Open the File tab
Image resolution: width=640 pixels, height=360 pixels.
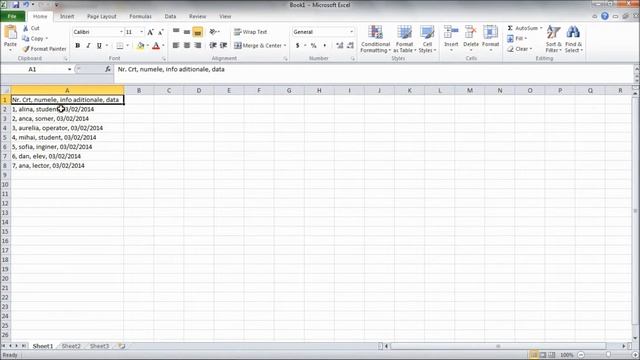12,16
